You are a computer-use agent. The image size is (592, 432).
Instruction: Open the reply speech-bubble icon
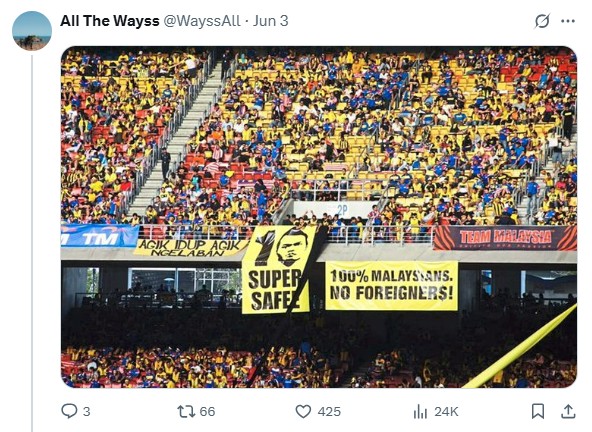click(x=69, y=411)
